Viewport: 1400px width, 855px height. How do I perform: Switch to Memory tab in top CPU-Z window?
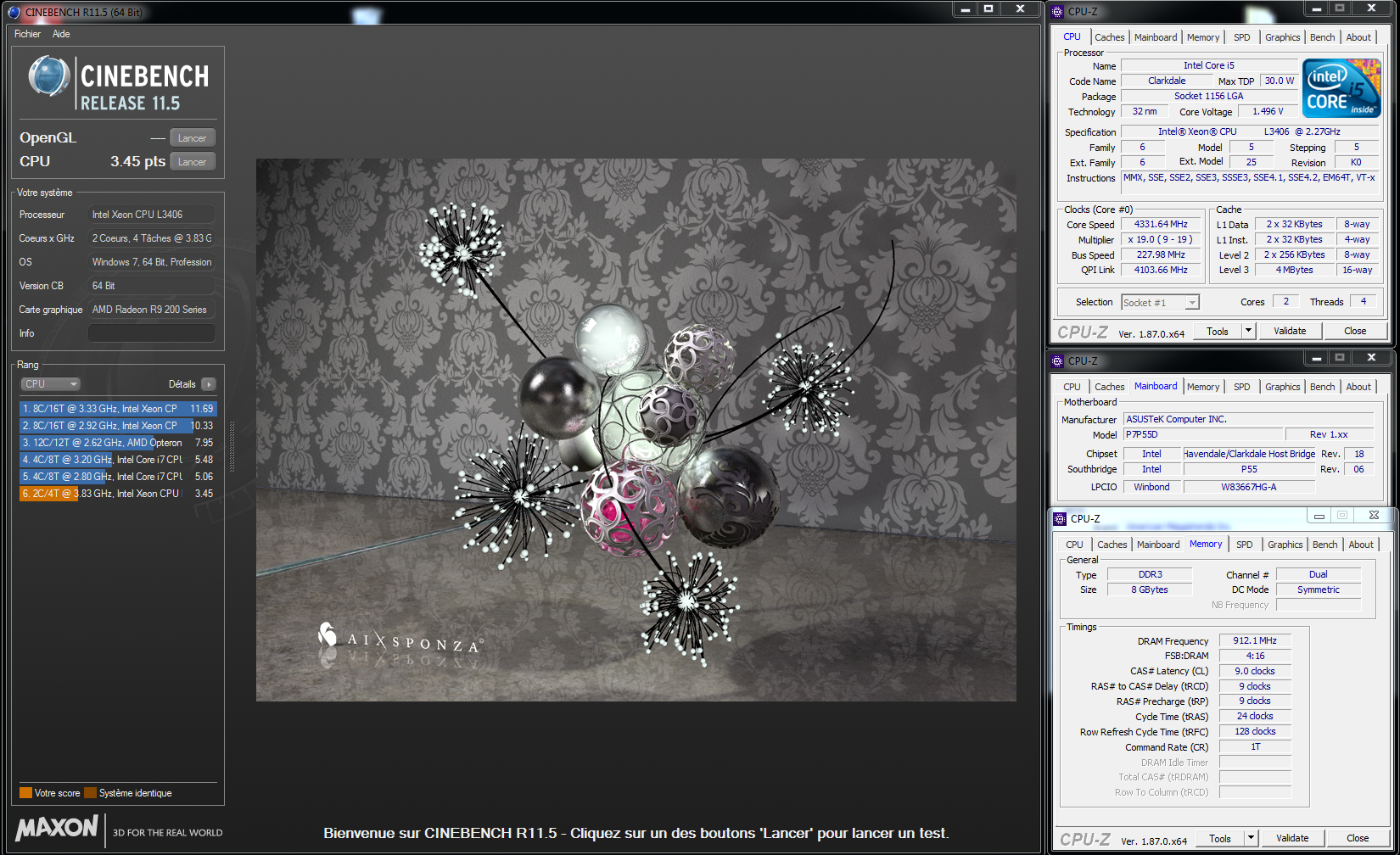[x=1203, y=37]
